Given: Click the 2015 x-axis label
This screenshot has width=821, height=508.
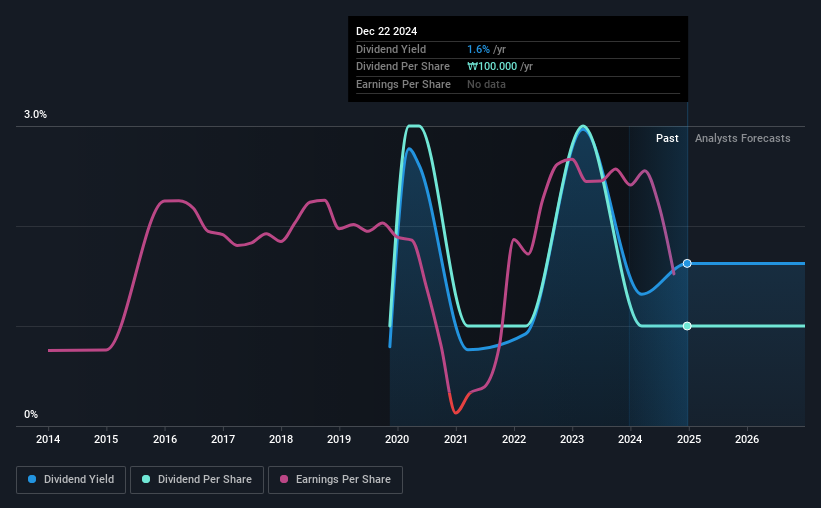Looking at the screenshot, I should tap(106, 439).
